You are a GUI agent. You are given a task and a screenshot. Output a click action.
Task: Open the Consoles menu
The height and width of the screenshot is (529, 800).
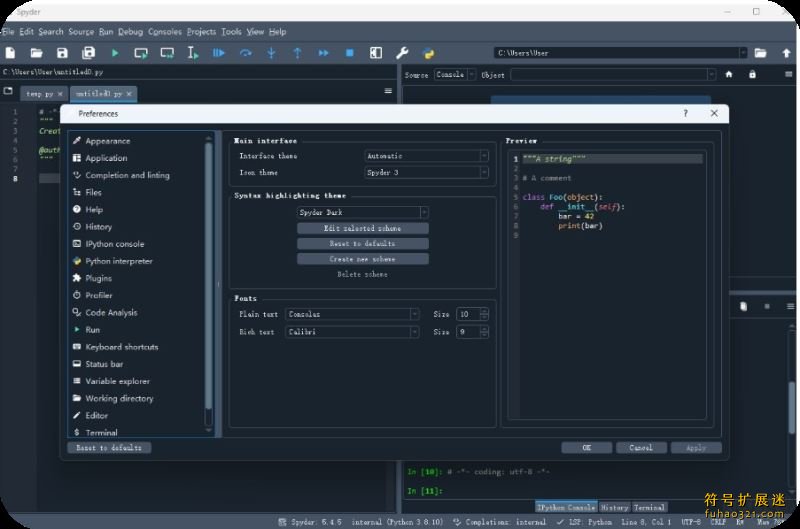(165, 32)
